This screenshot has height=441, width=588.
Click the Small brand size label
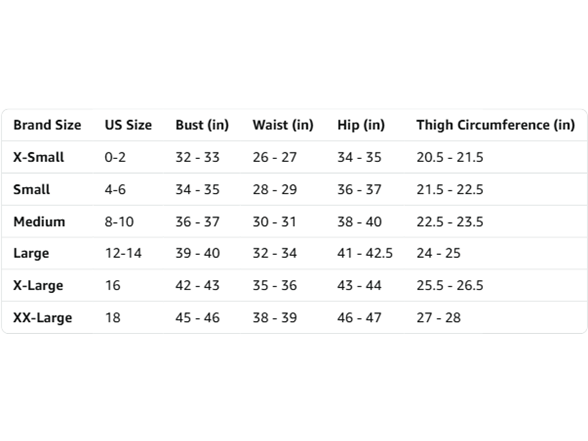click(x=32, y=189)
